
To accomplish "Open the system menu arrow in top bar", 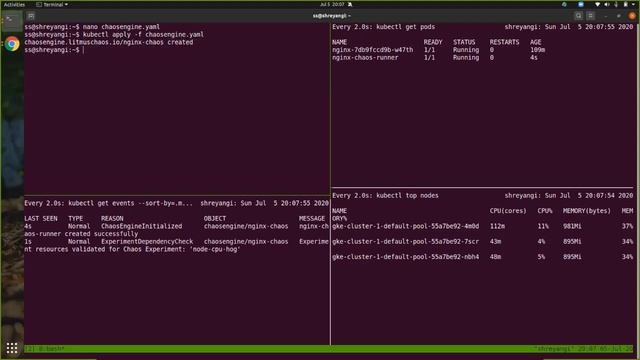I will pos(634,4).
